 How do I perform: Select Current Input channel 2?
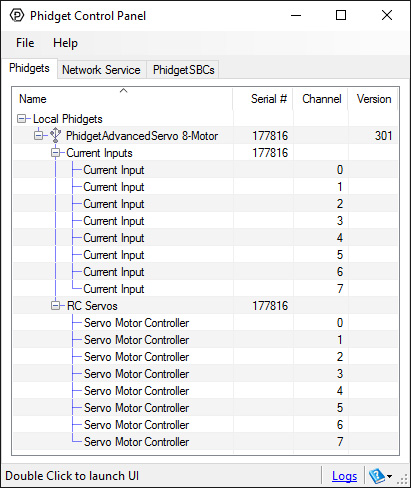[x=206, y=204]
